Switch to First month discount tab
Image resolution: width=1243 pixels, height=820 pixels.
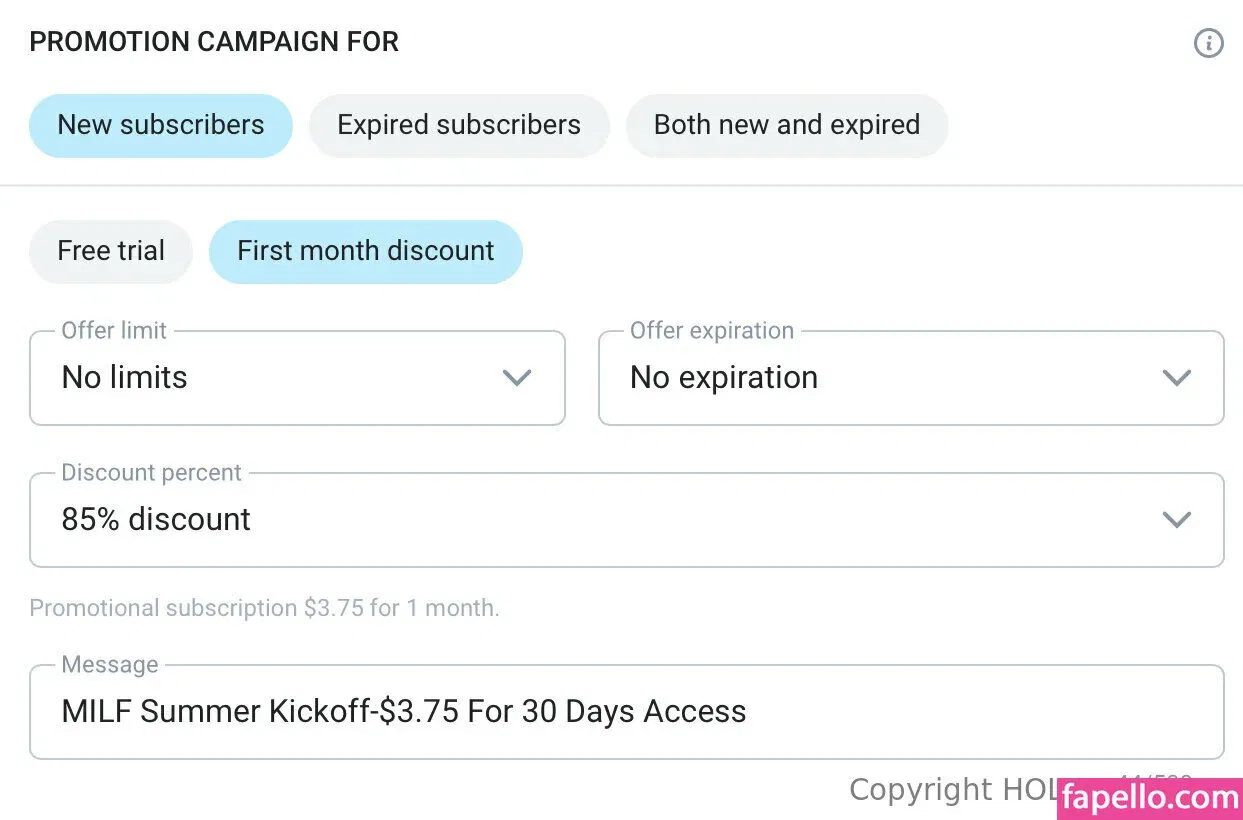[x=365, y=251]
